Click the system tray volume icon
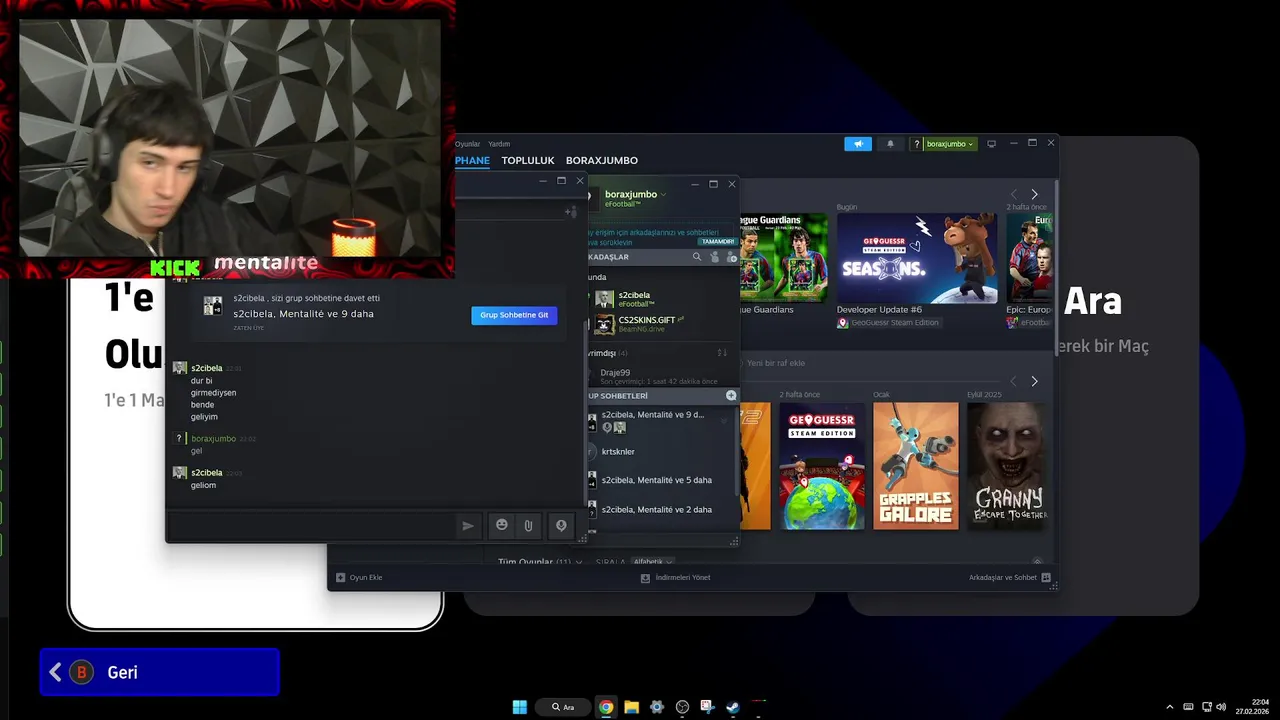 tap(1221, 707)
